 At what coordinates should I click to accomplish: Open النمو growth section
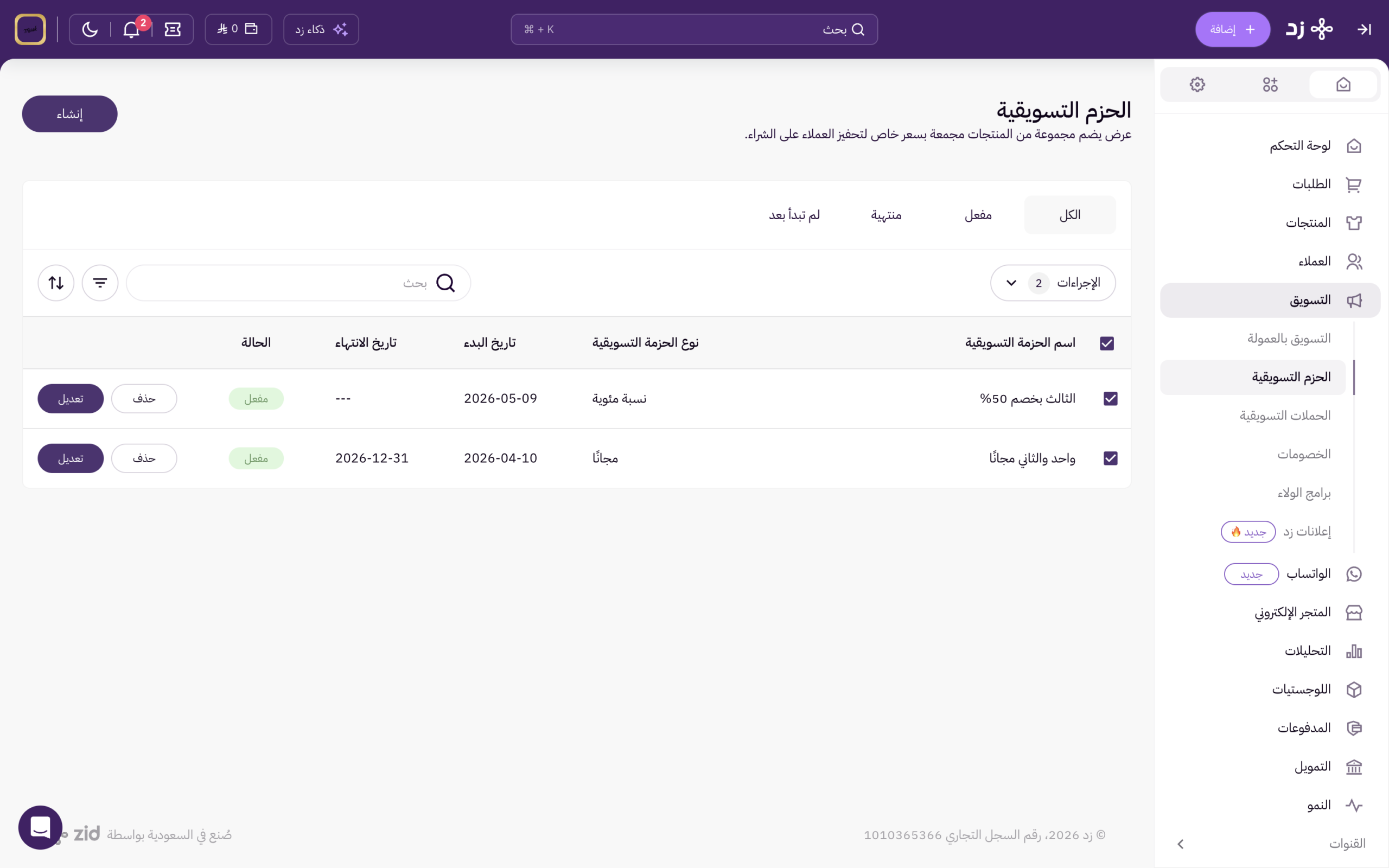tap(1270, 806)
